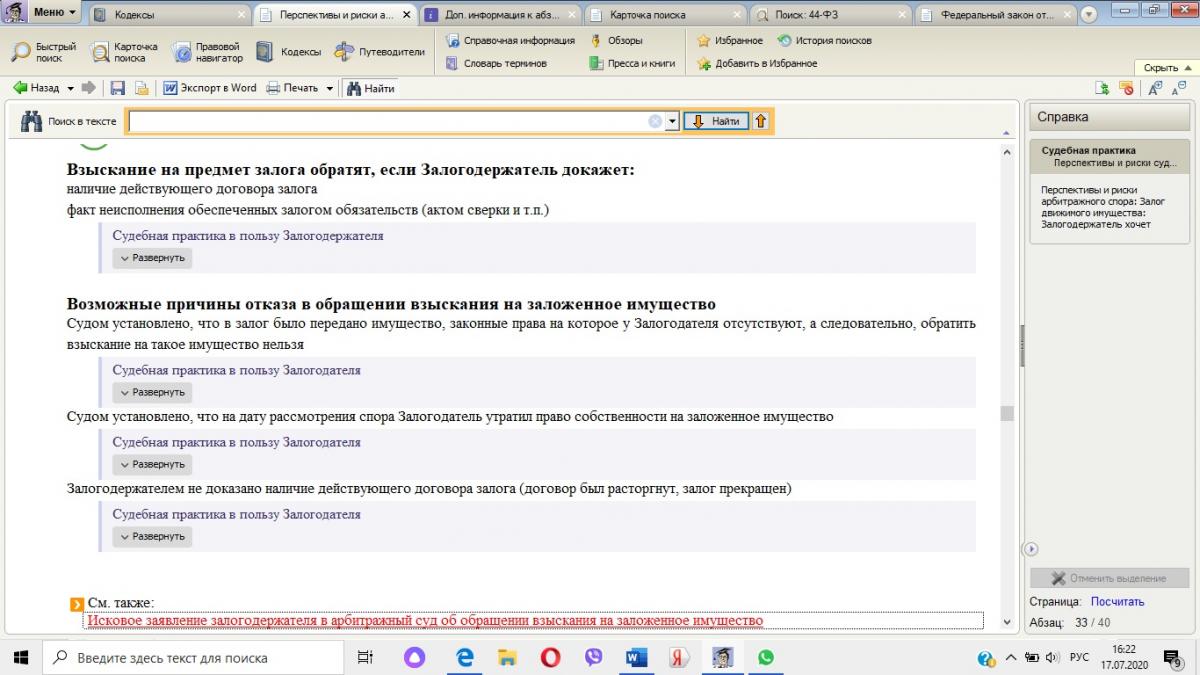Click the save floppy disk icon
The width and height of the screenshot is (1200, 675).
(x=118, y=88)
